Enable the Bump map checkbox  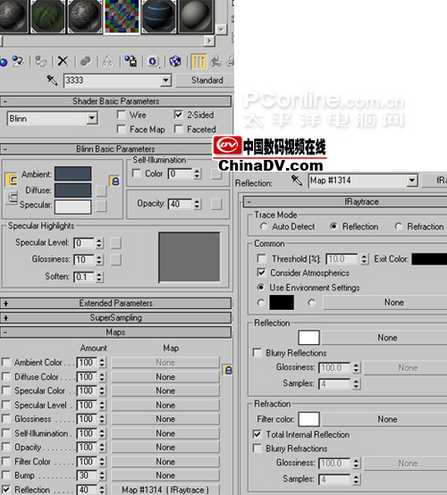pos(6,475)
